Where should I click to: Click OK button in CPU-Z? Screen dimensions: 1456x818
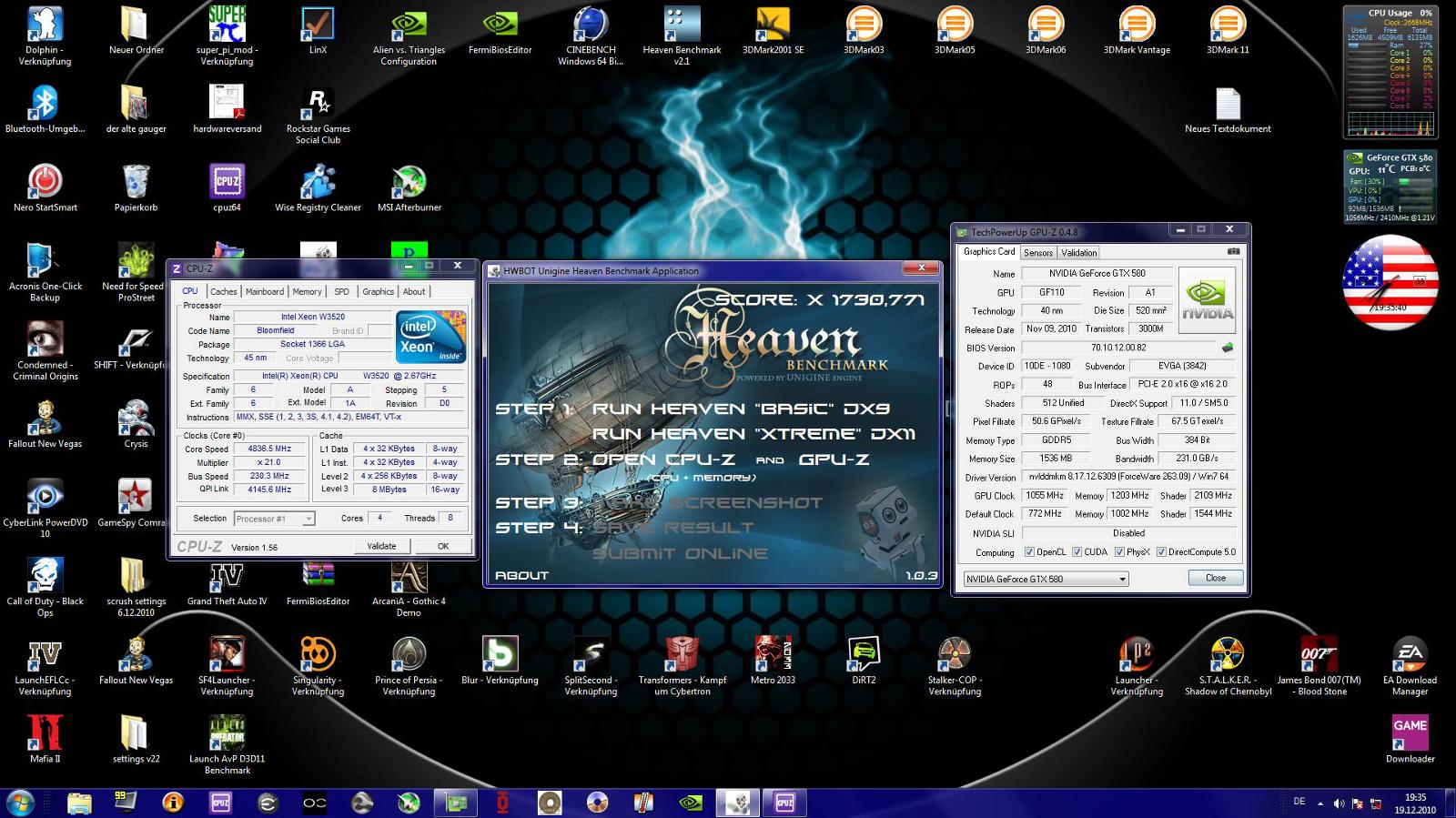coord(443,546)
